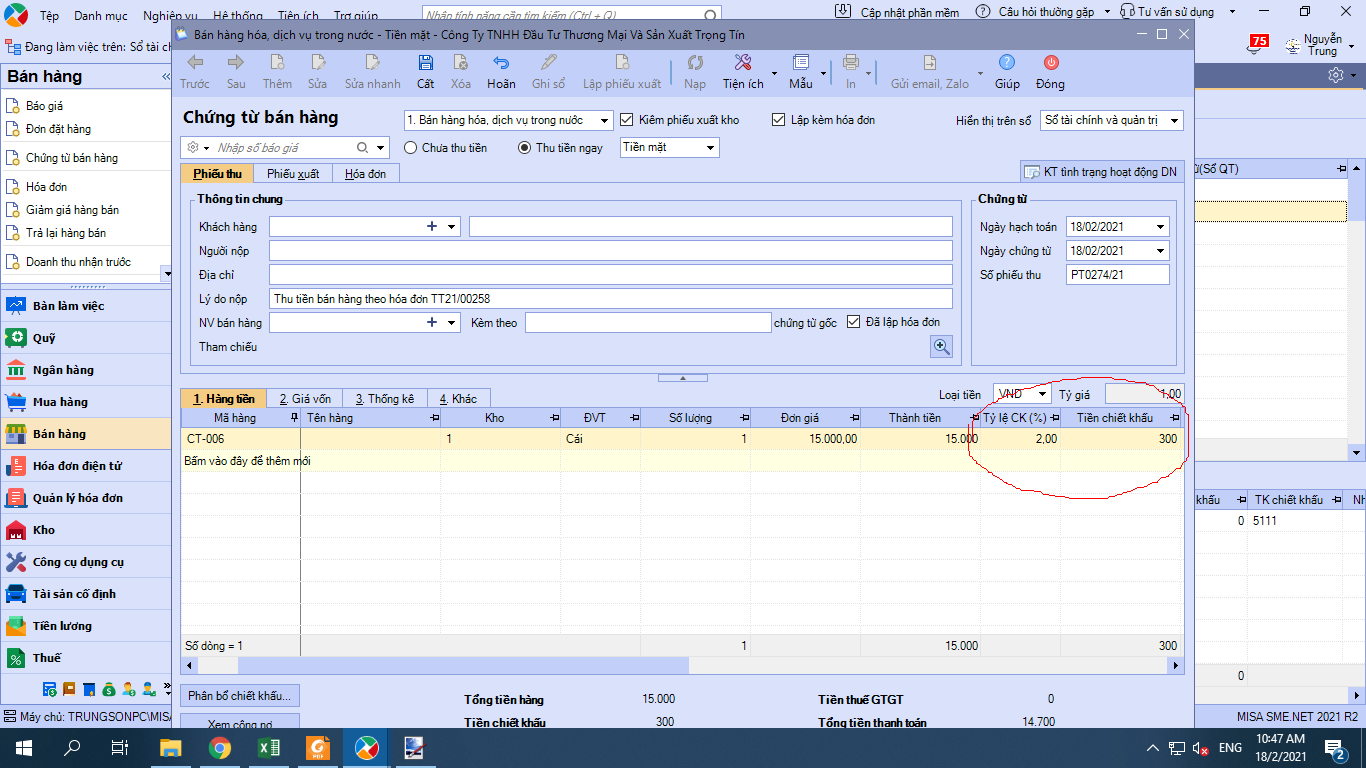Close the form with the Đóng icon

[1050, 62]
